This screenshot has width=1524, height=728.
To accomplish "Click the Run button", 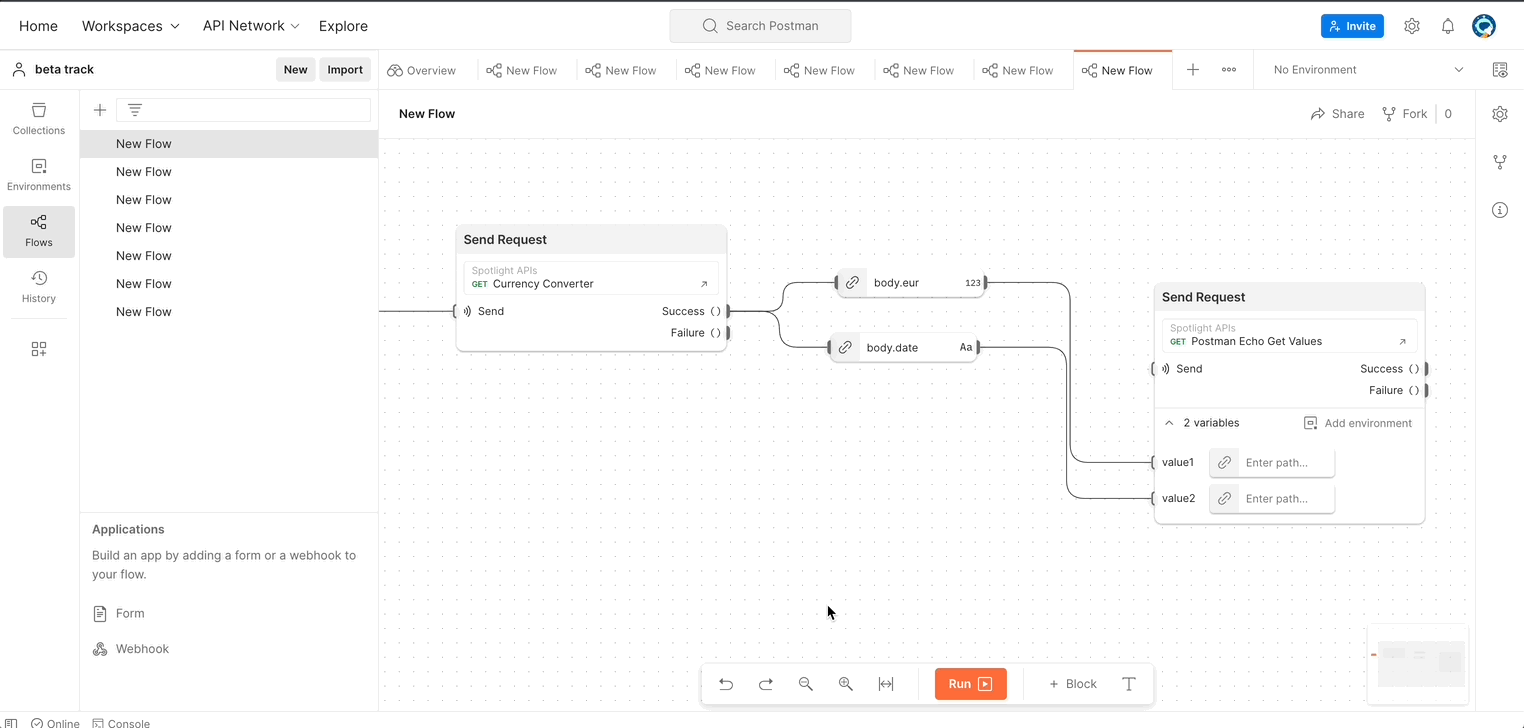I will point(969,684).
